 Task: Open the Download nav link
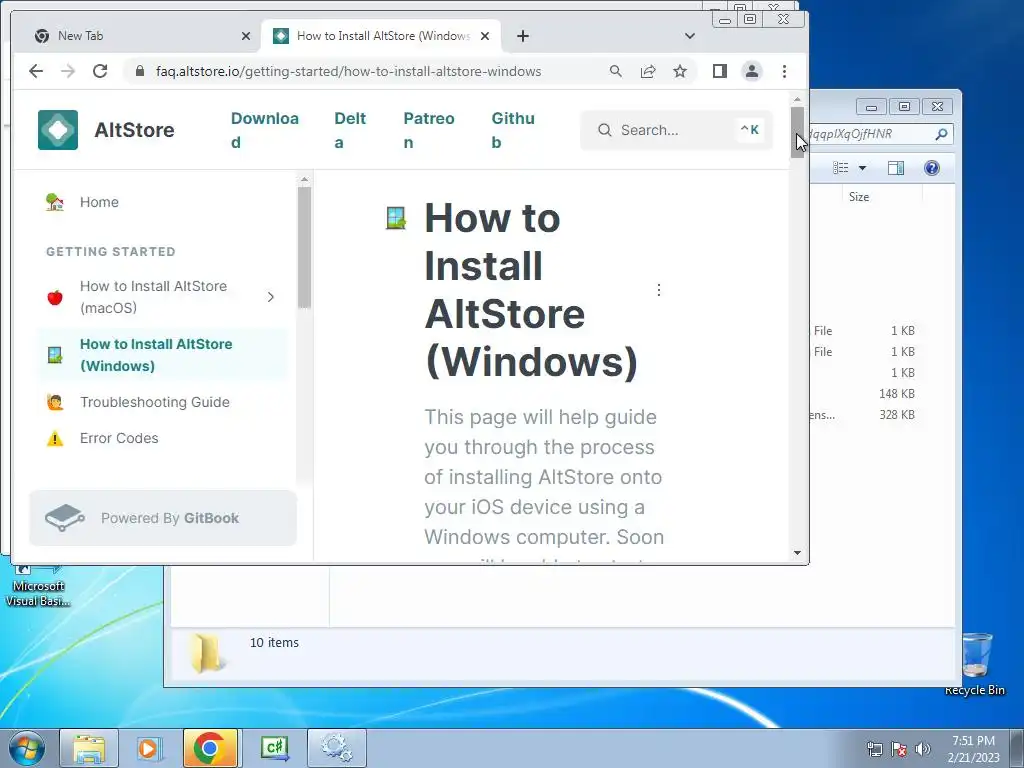click(x=265, y=130)
